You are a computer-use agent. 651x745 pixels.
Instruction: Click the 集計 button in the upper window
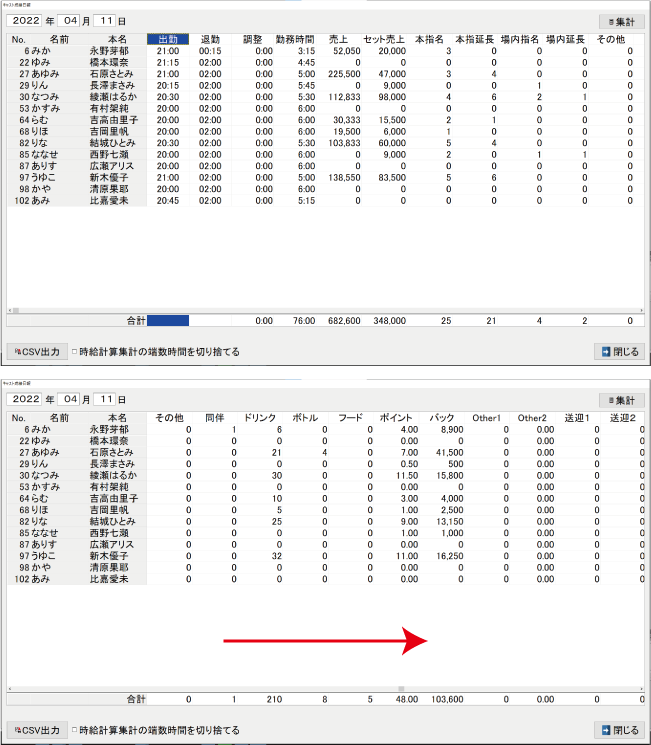pos(620,21)
